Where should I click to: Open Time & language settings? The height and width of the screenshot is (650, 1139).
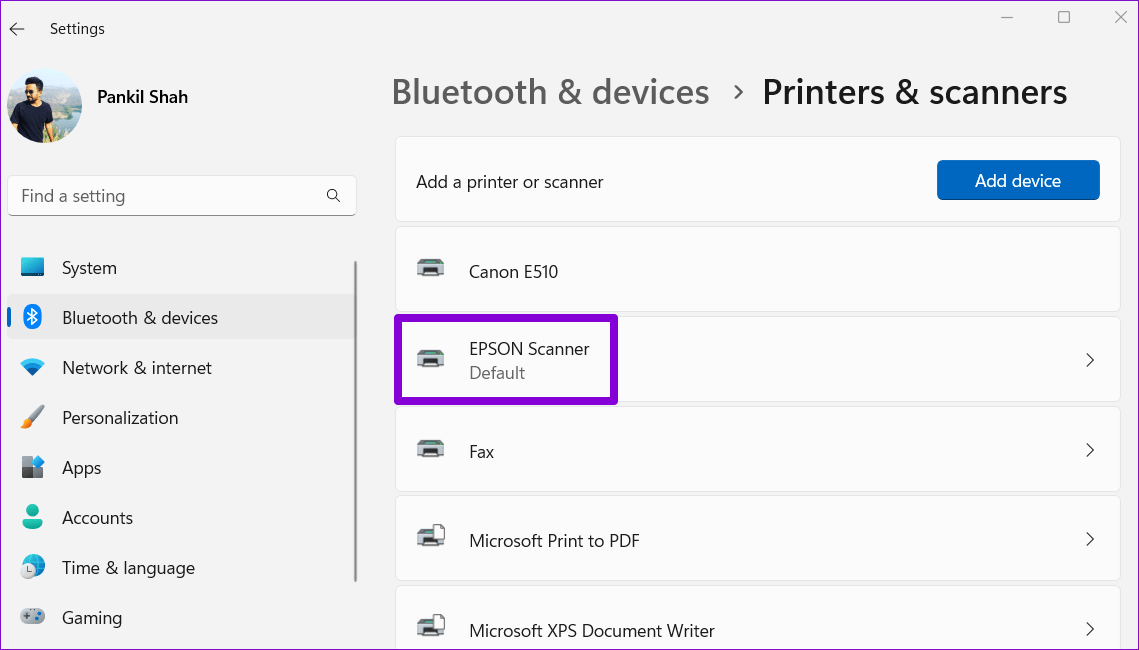click(x=180, y=567)
